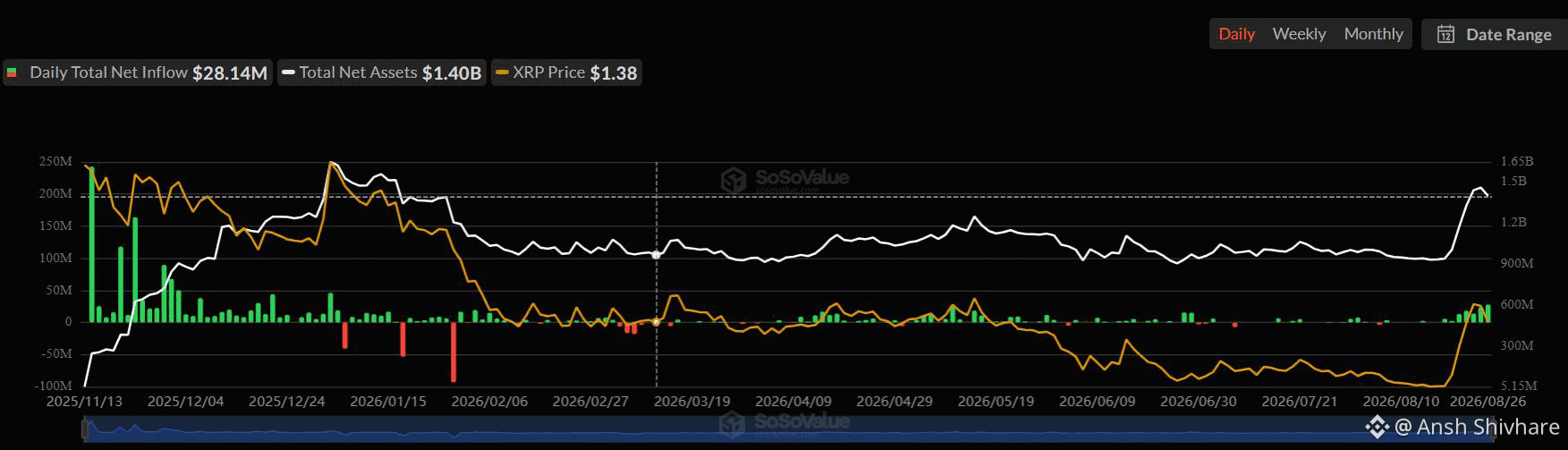Toggle the Daily Total Net Inflow series
The width and height of the screenshot is (1568, 450).
[137, 72]
